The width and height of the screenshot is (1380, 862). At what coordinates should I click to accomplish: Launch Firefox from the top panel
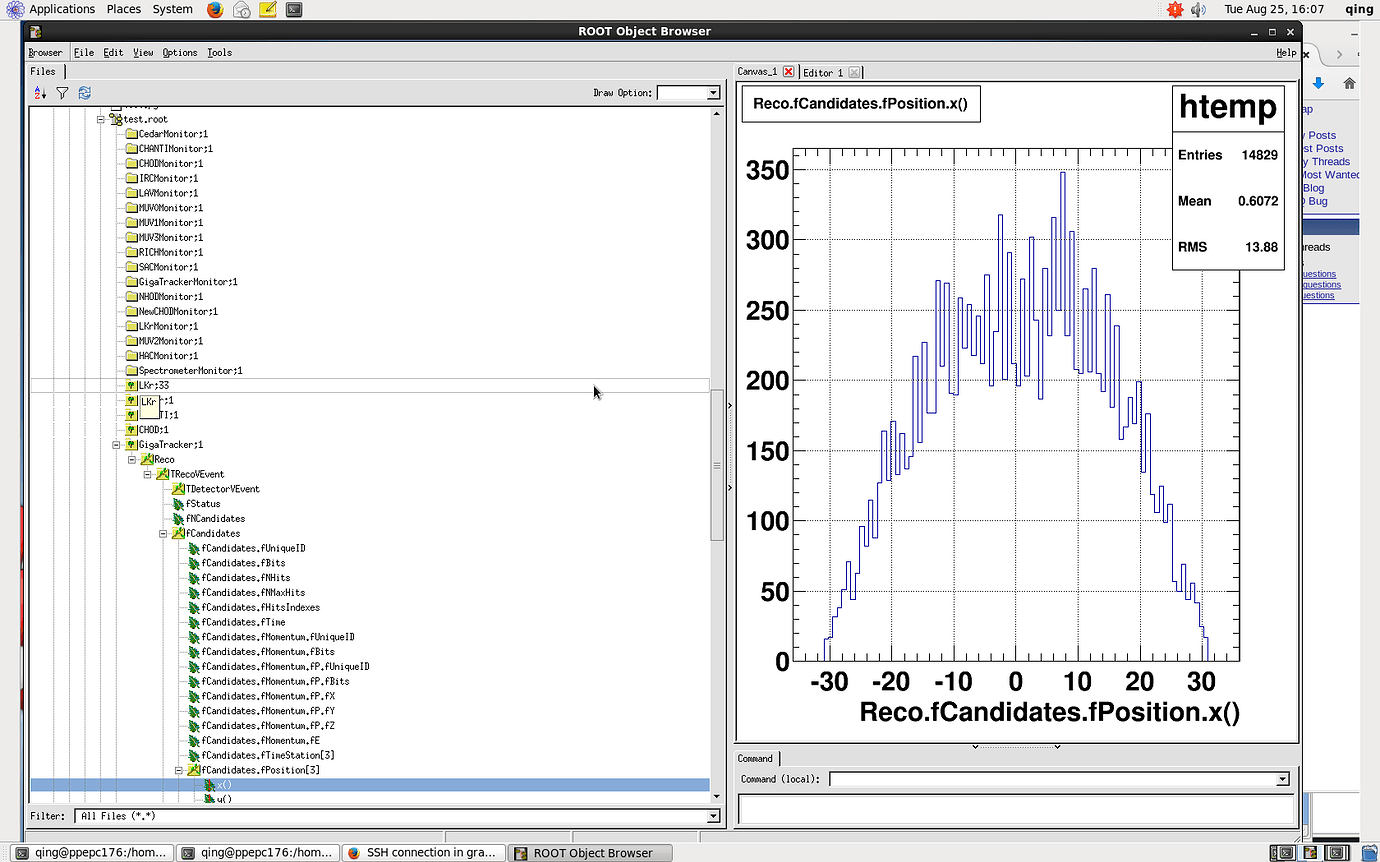point(216,10)
